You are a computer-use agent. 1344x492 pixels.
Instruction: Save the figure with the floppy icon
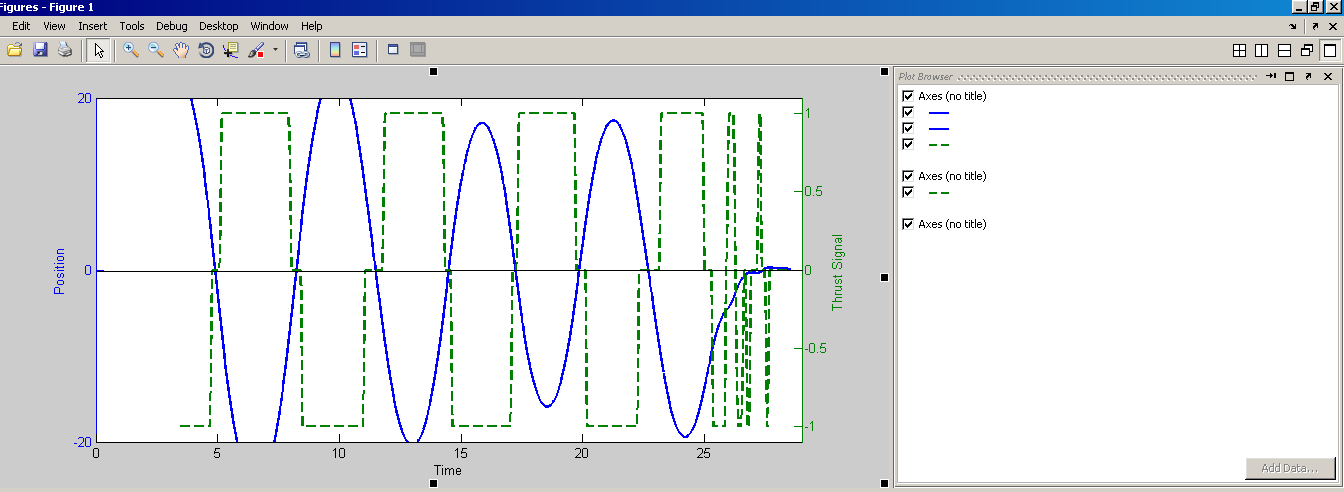[x=41, y=49]
